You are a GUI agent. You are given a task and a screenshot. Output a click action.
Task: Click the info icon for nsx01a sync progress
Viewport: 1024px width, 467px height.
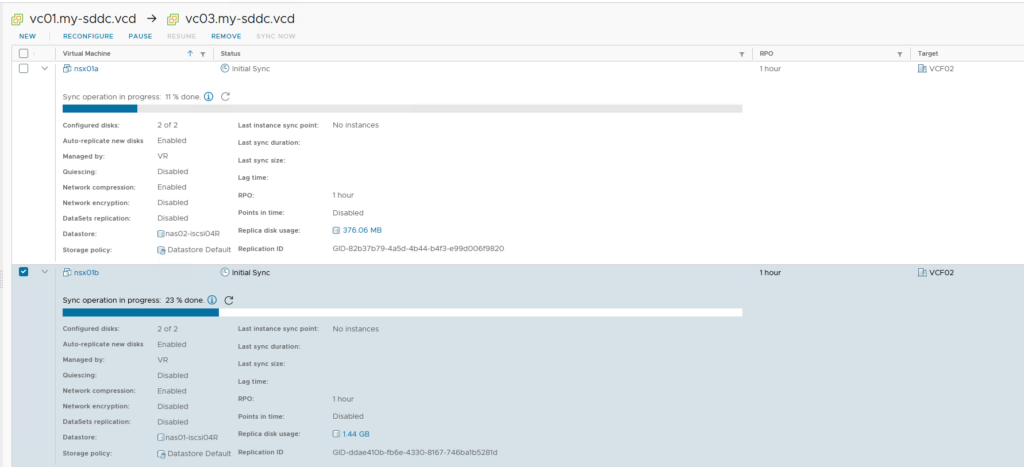pos(209,96)
